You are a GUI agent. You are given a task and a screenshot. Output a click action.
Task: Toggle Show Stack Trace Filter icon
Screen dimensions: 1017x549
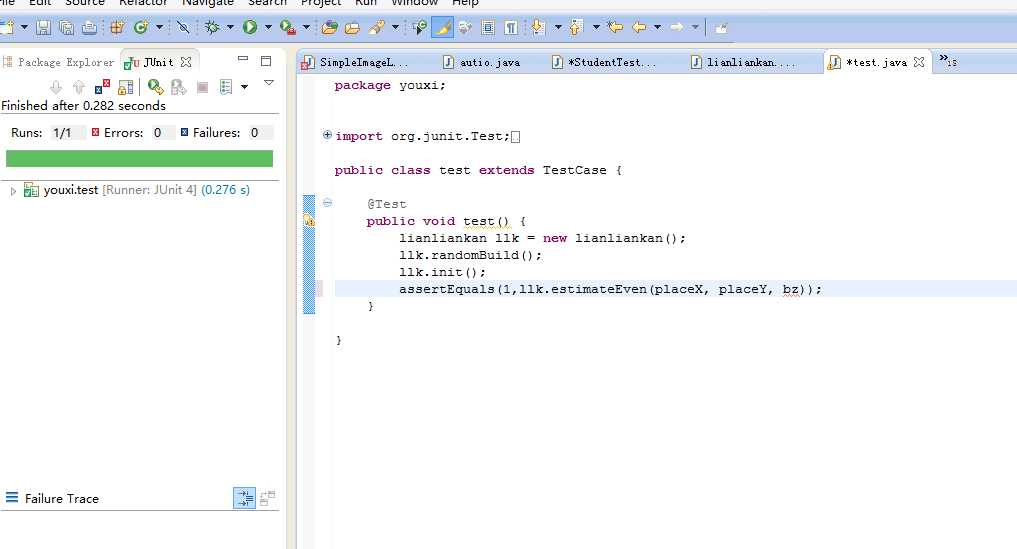point(245,498)
